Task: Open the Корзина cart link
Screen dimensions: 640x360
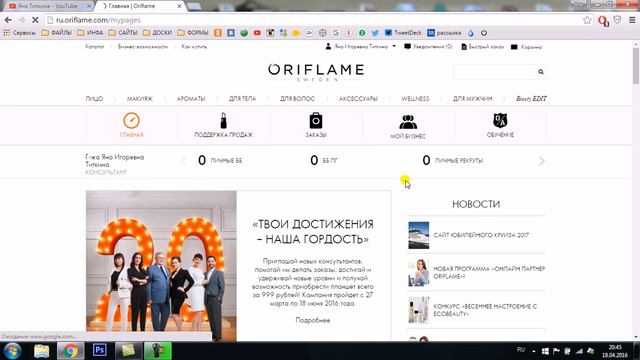Action: [x=527, y=47]
